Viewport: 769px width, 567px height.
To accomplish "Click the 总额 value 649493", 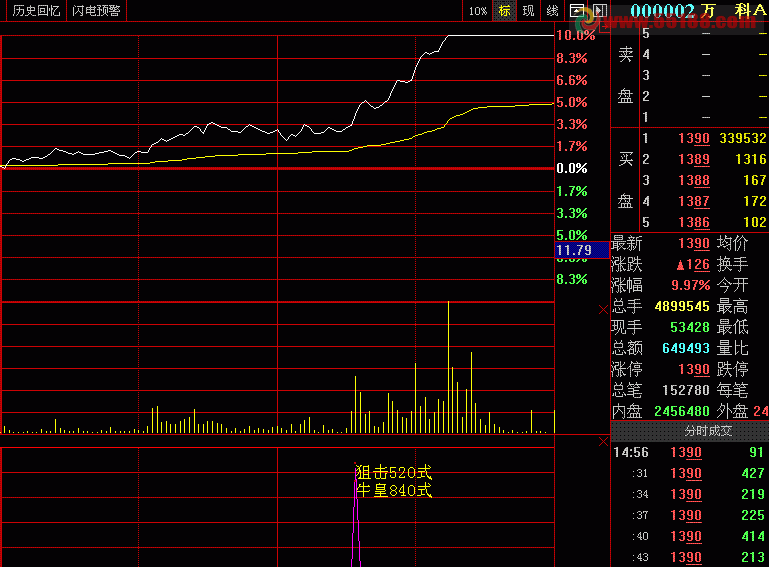I will 686,348.
